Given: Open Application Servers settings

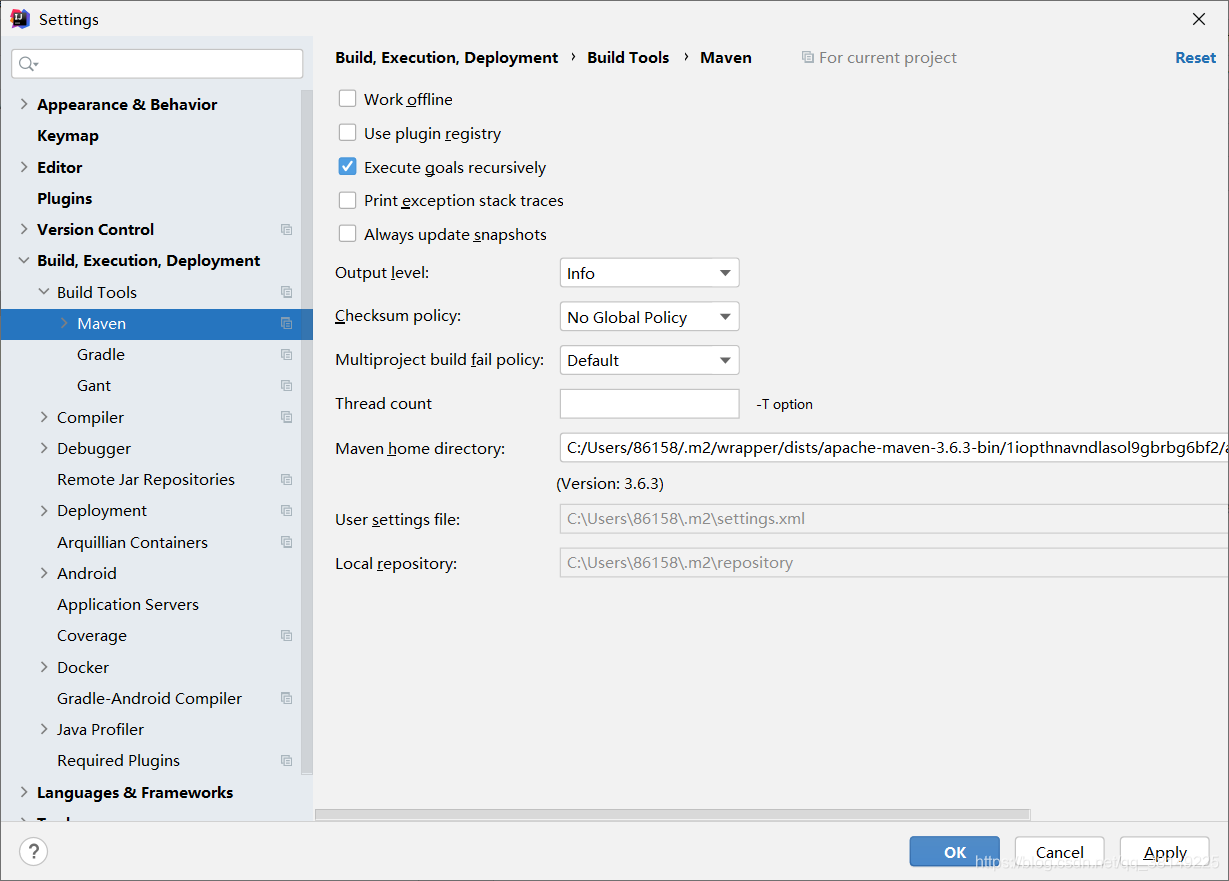Looking at the screenshot, I should pyautogui.click(x=128, y=604).
